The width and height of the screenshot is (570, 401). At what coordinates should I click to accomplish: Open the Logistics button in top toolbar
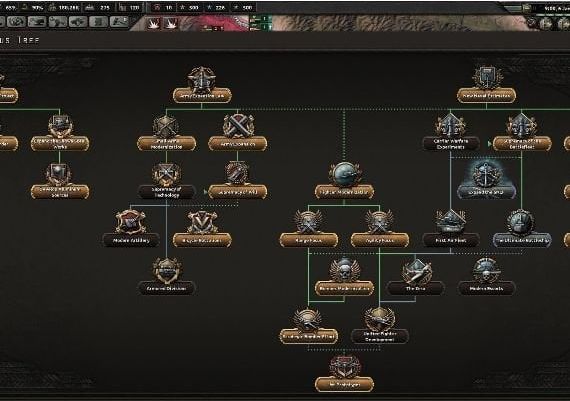point(119,22)
